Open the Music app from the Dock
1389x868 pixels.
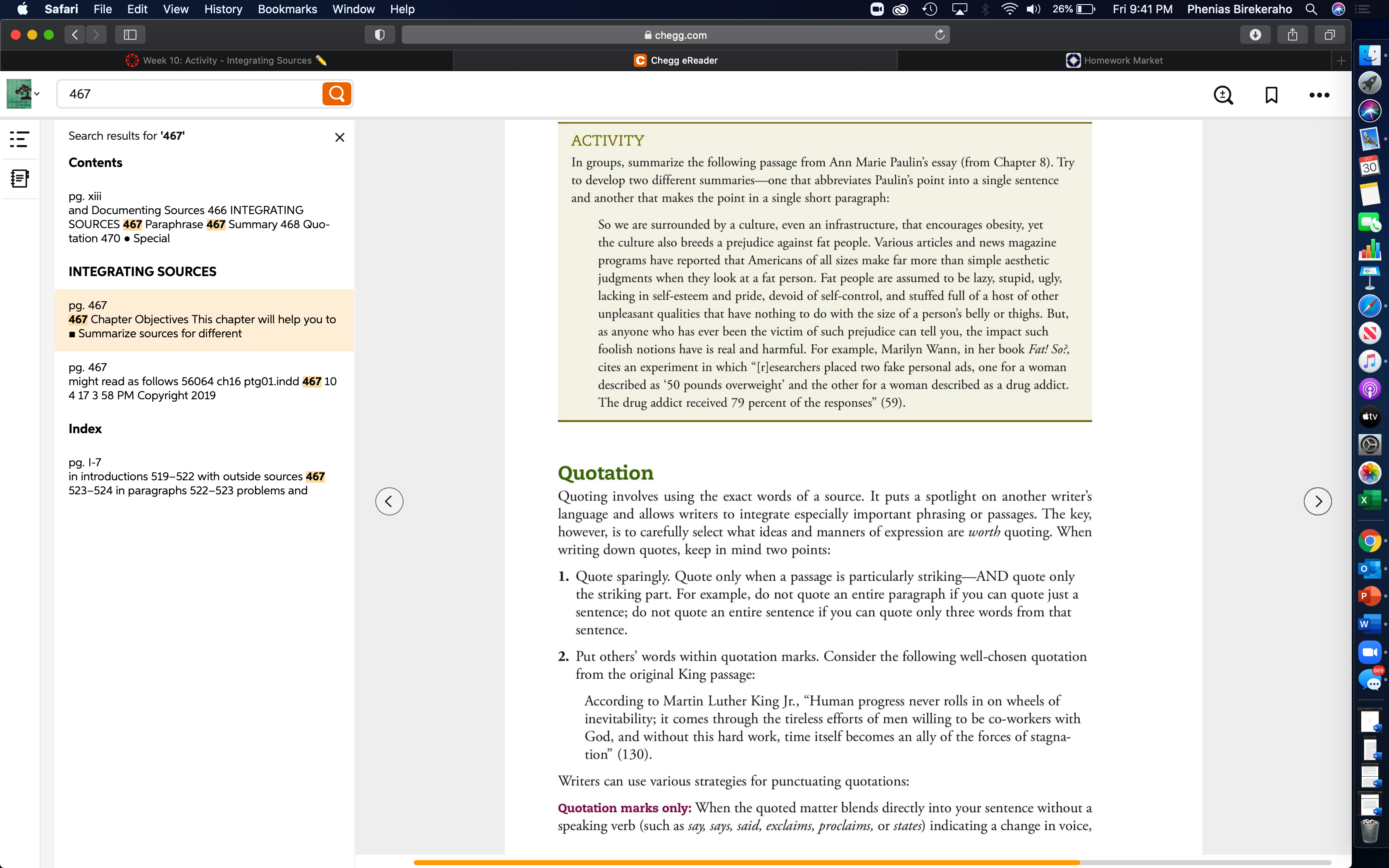[x=1370, y=361]
